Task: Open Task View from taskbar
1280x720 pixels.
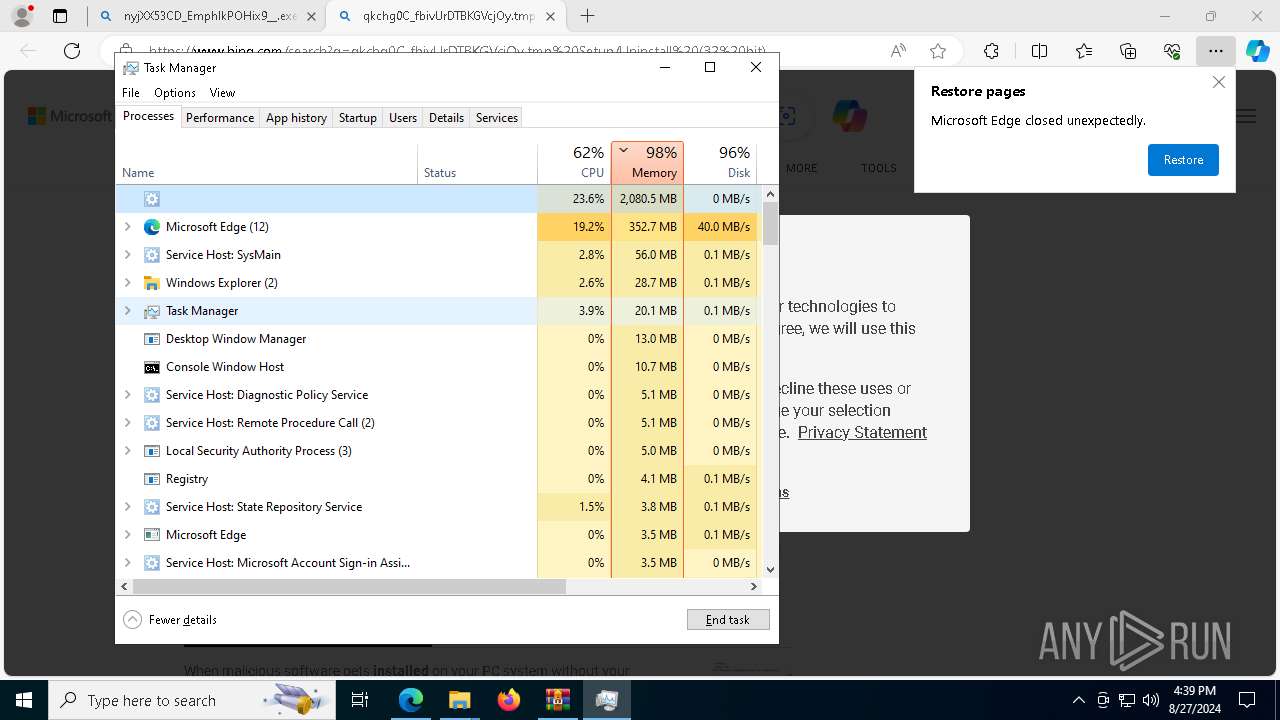Action: pos(360,700)
